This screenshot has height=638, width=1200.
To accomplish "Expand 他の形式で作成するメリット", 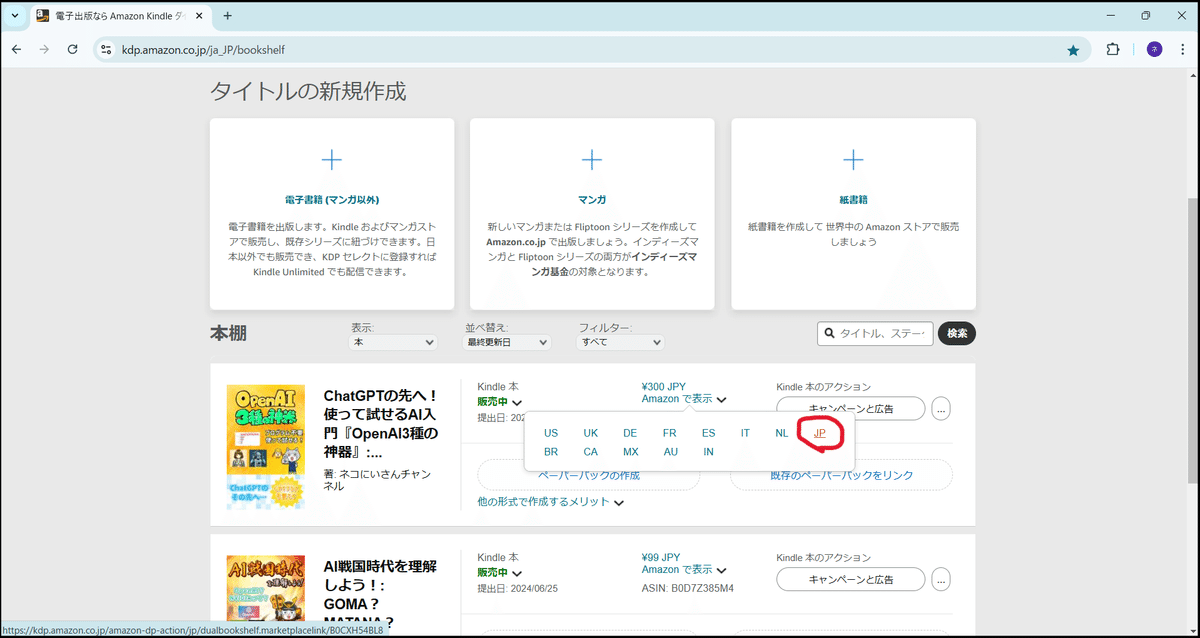I will click(x=550, y=502).
